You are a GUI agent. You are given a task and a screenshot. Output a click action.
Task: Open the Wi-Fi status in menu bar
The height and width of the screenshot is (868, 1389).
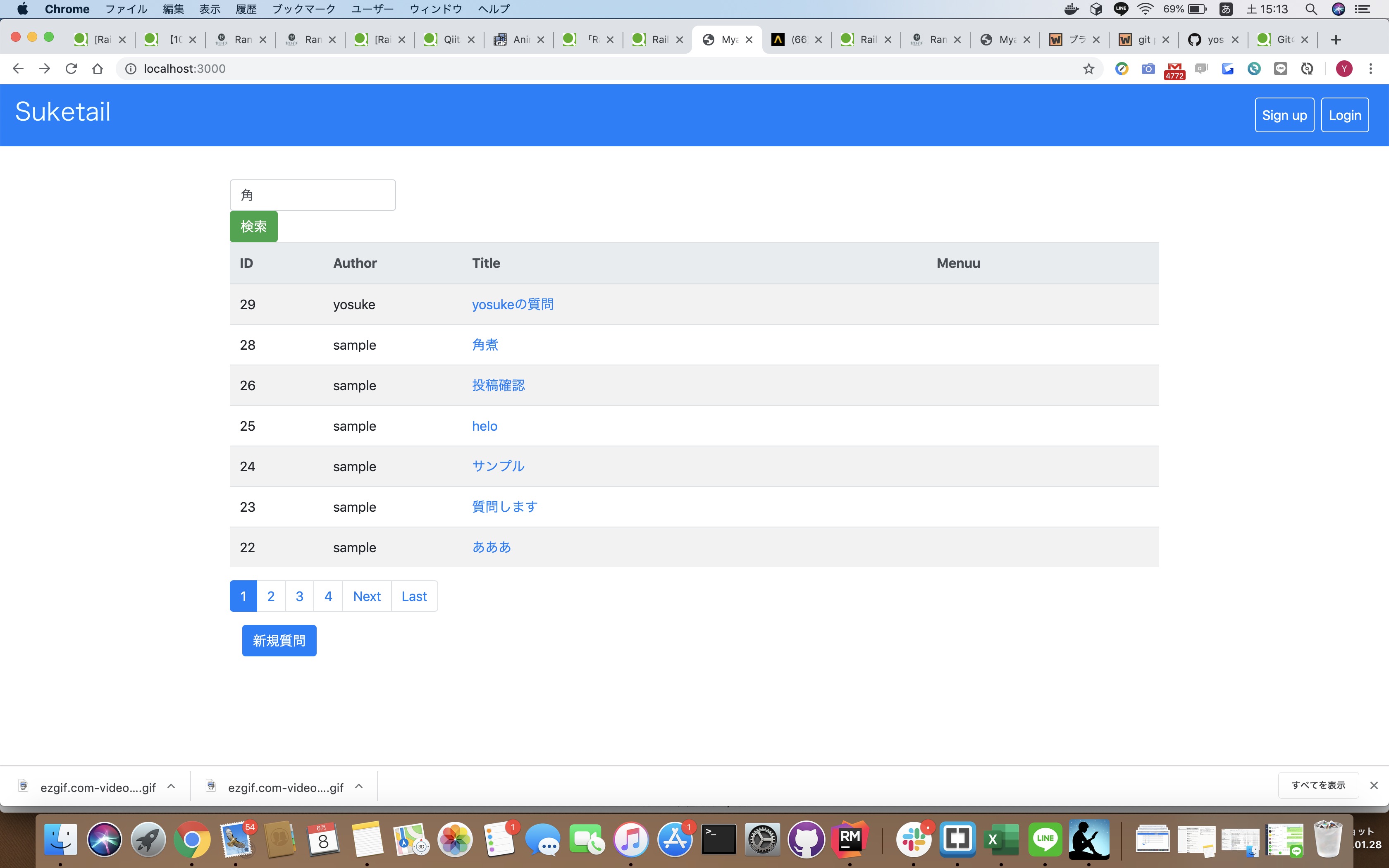(x=1146, y=9)
